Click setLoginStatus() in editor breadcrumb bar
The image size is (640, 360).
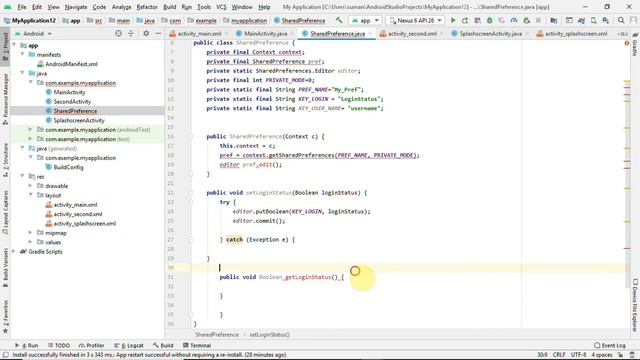point(269,335)
